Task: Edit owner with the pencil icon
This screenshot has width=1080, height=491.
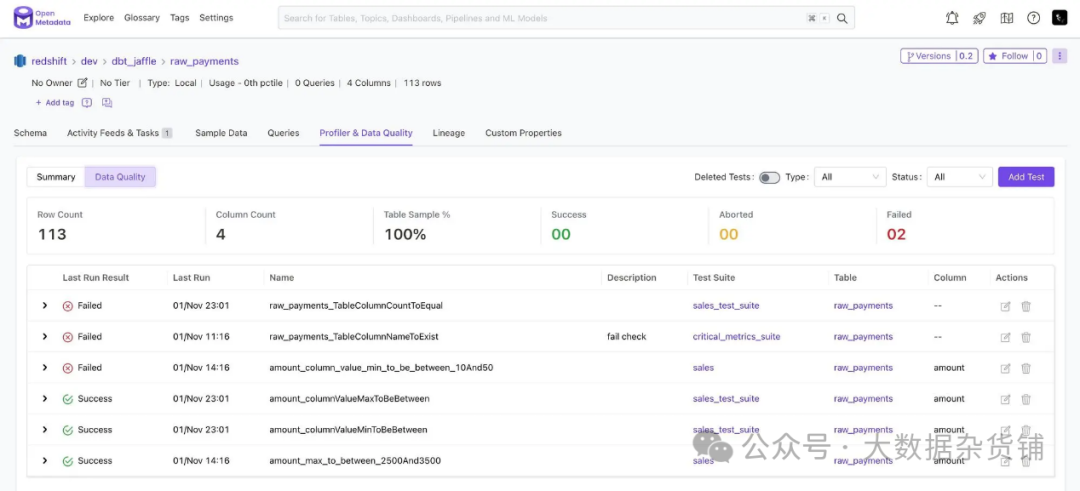Action: [83, 83]
